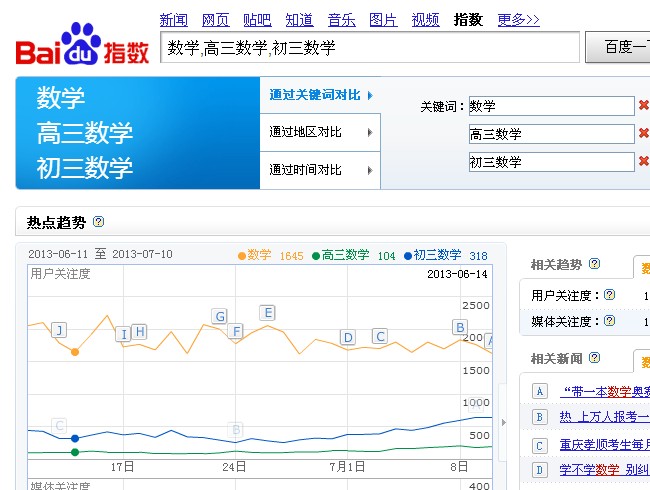
Task: Click the help icon beside 相关新闻
Action: [594, 358]
